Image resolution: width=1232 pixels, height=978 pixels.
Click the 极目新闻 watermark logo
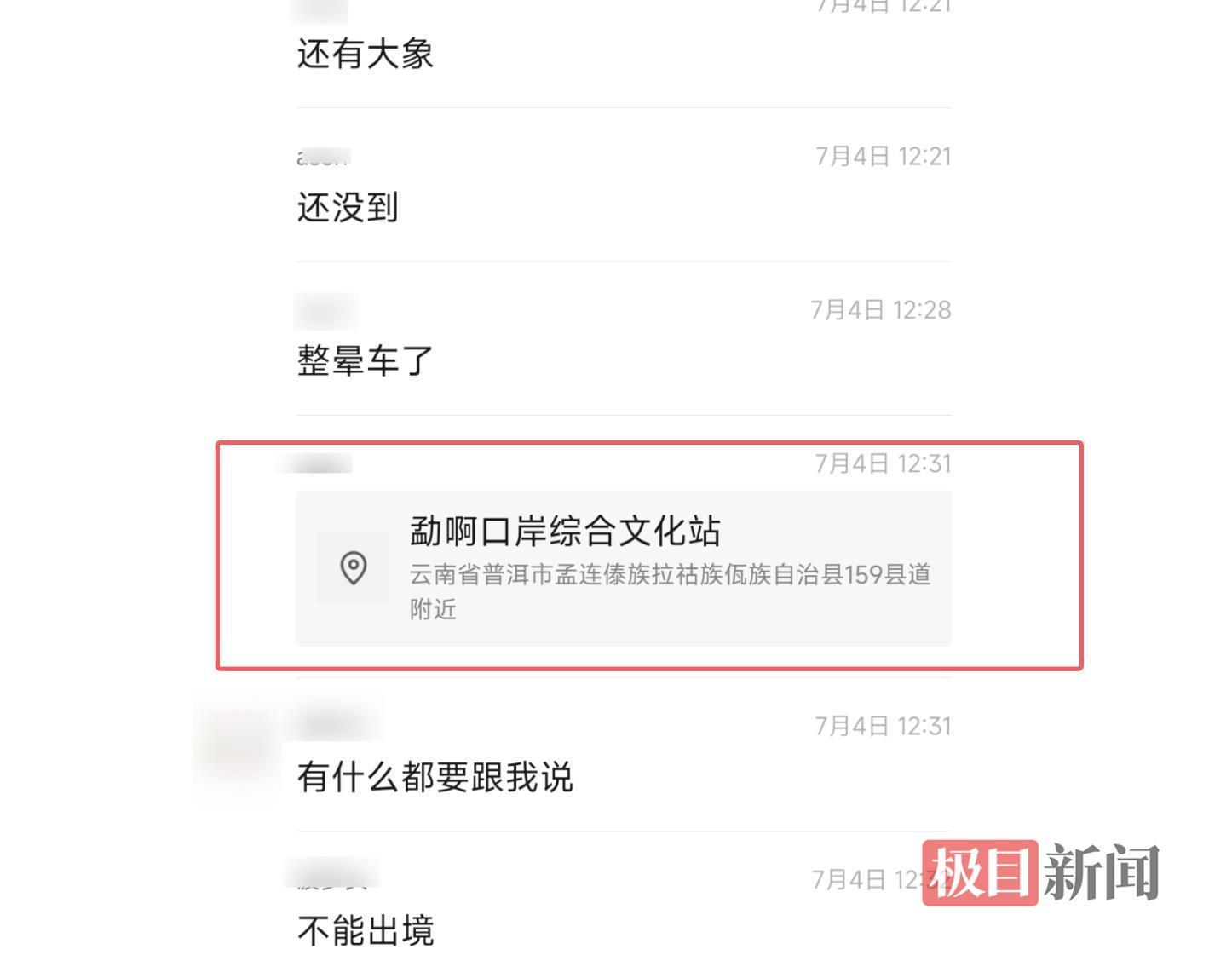pos(1040,872)
